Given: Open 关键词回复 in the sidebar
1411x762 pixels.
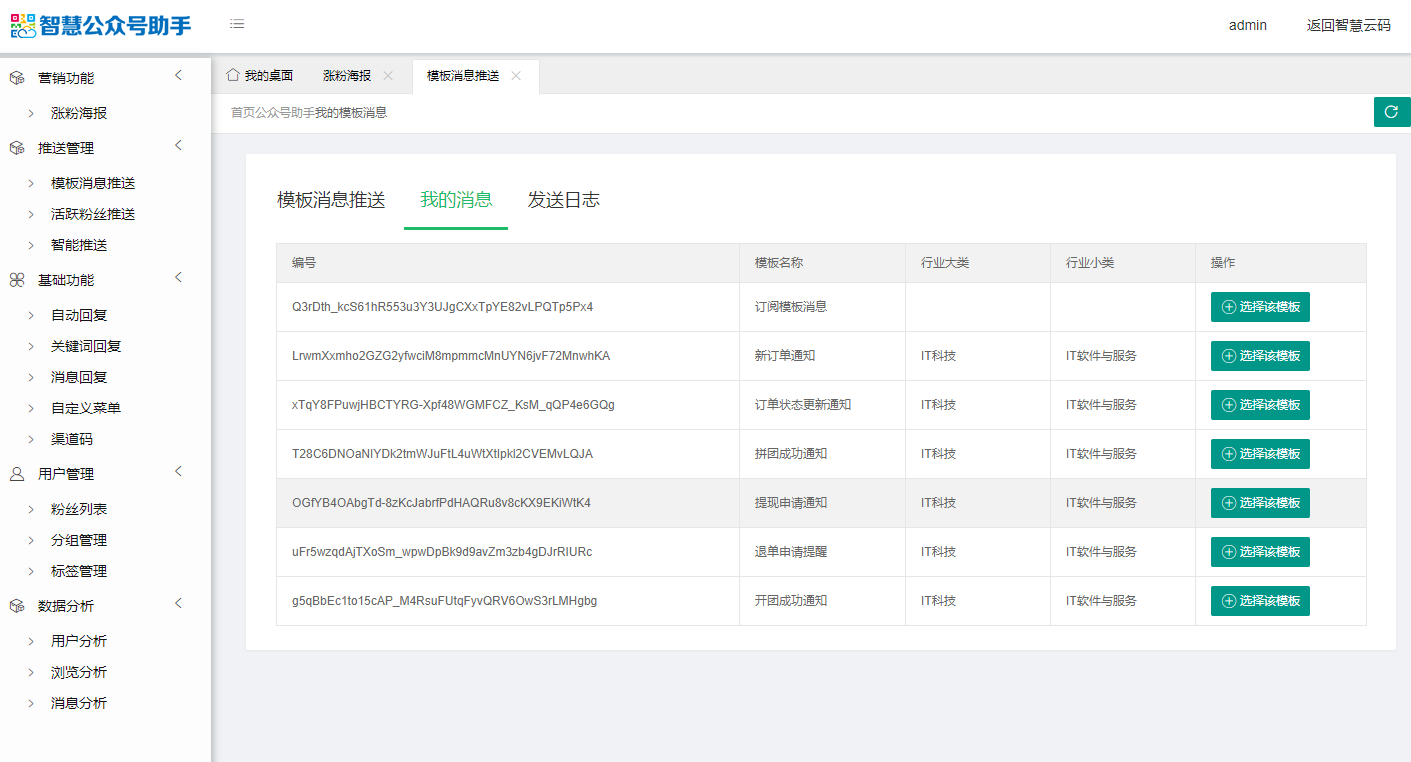Looking at the screenshot, I should tap(86, 346).
